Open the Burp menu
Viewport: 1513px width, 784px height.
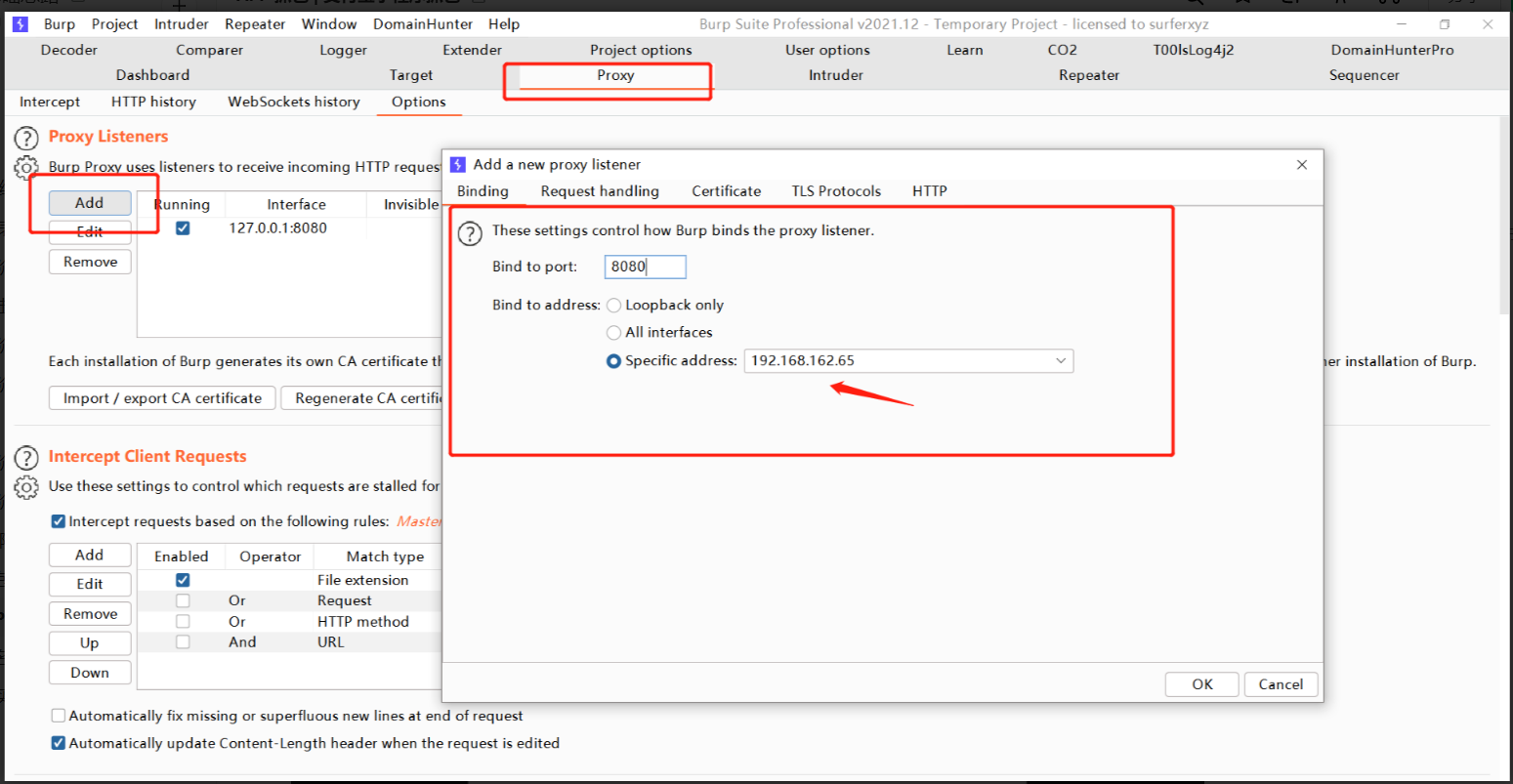60,23
